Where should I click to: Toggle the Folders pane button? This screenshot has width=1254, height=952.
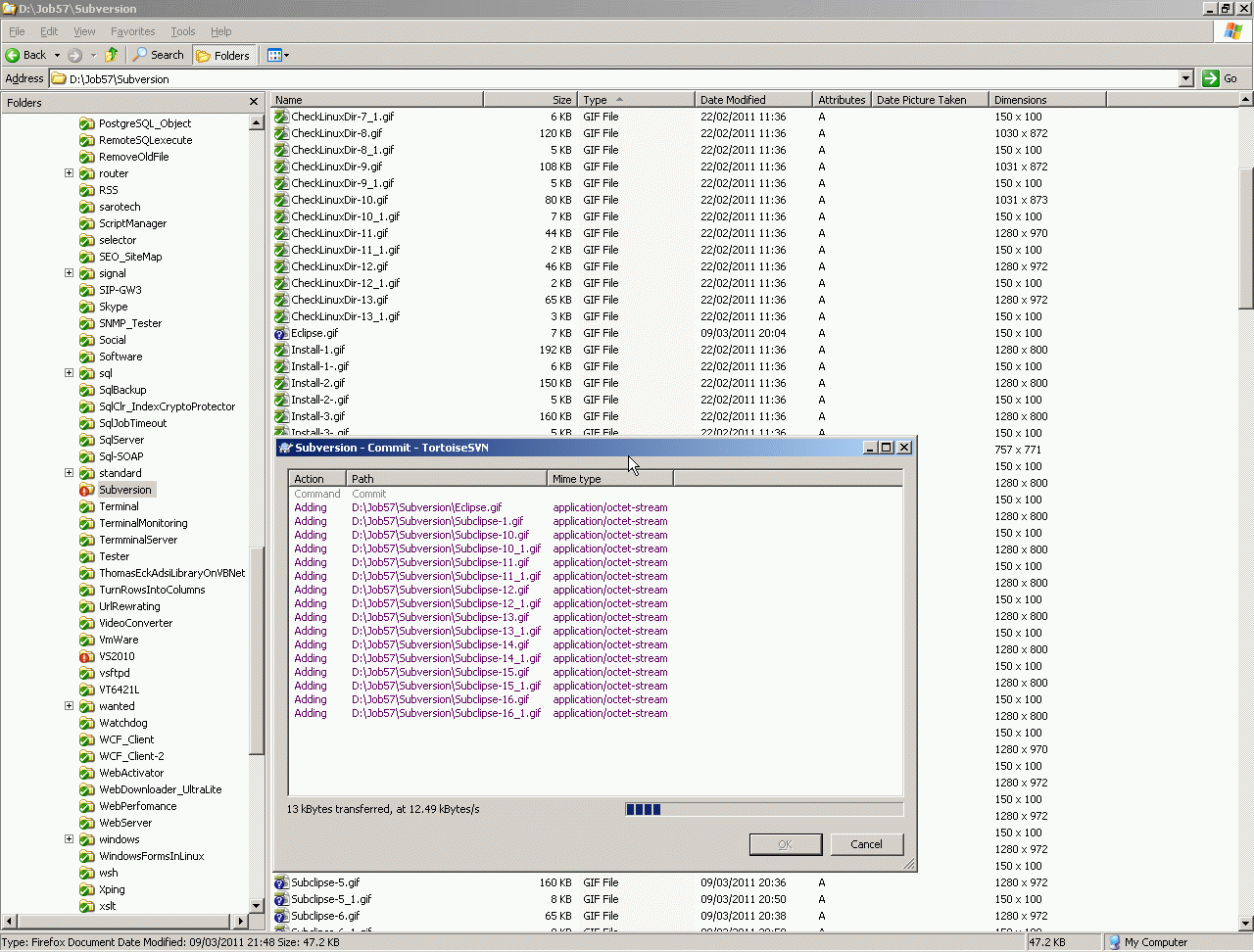pos(223,55)
